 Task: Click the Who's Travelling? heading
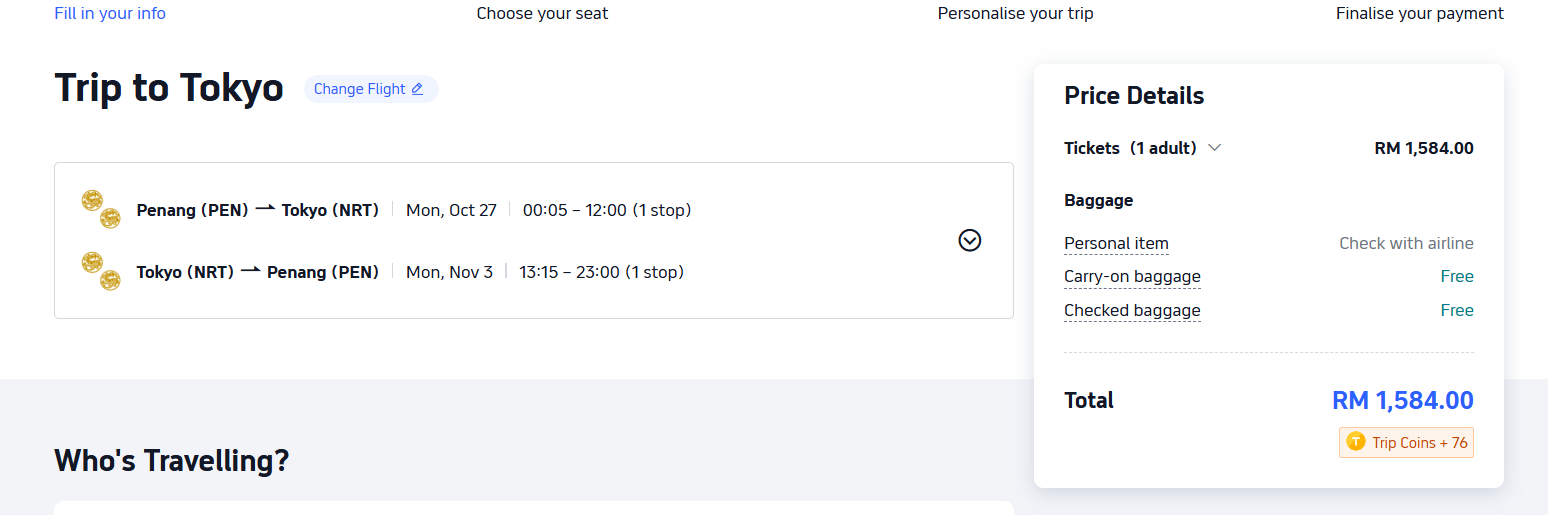click(171, 460)
